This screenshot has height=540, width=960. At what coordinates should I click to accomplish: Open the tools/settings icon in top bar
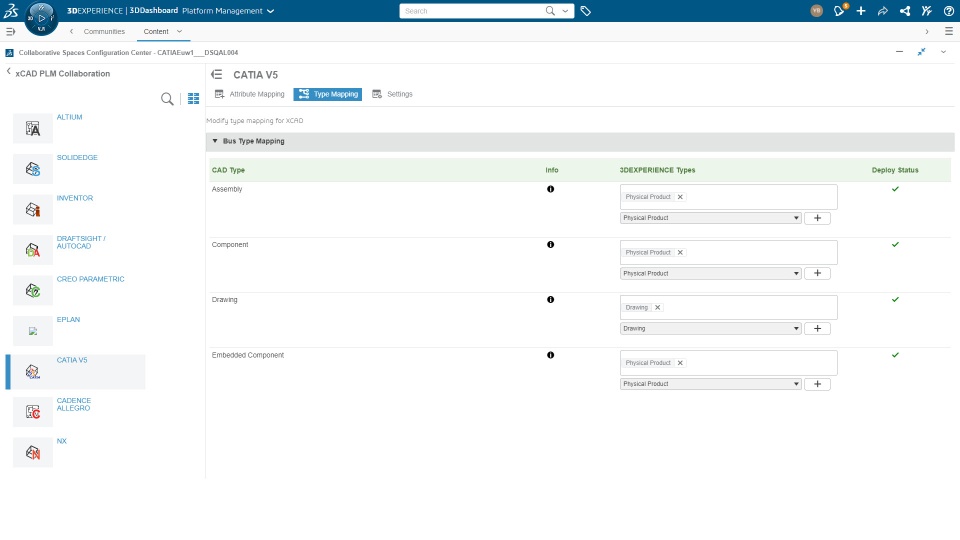point(926,10)
